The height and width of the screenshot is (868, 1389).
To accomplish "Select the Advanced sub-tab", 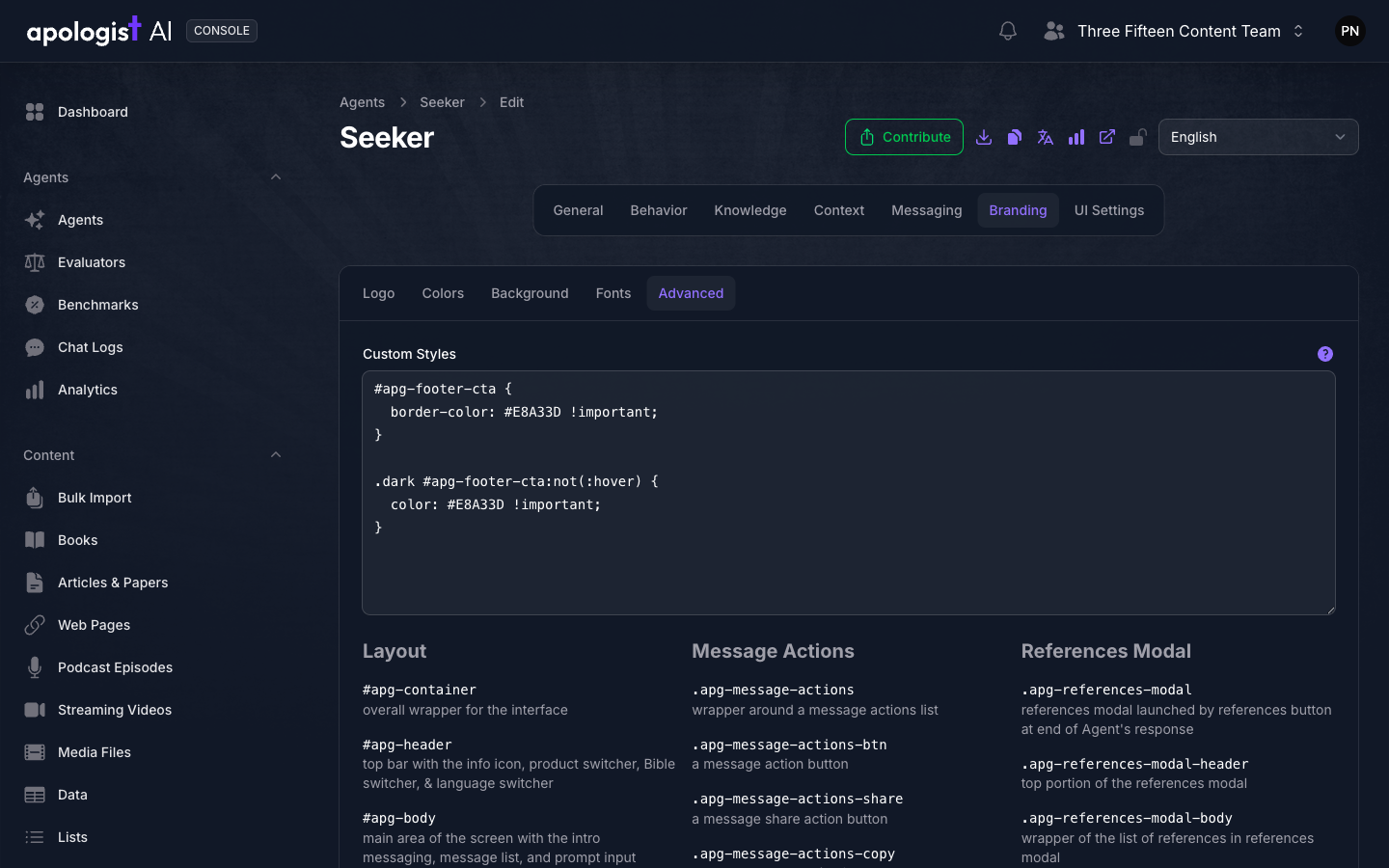I will pos(691,293).
